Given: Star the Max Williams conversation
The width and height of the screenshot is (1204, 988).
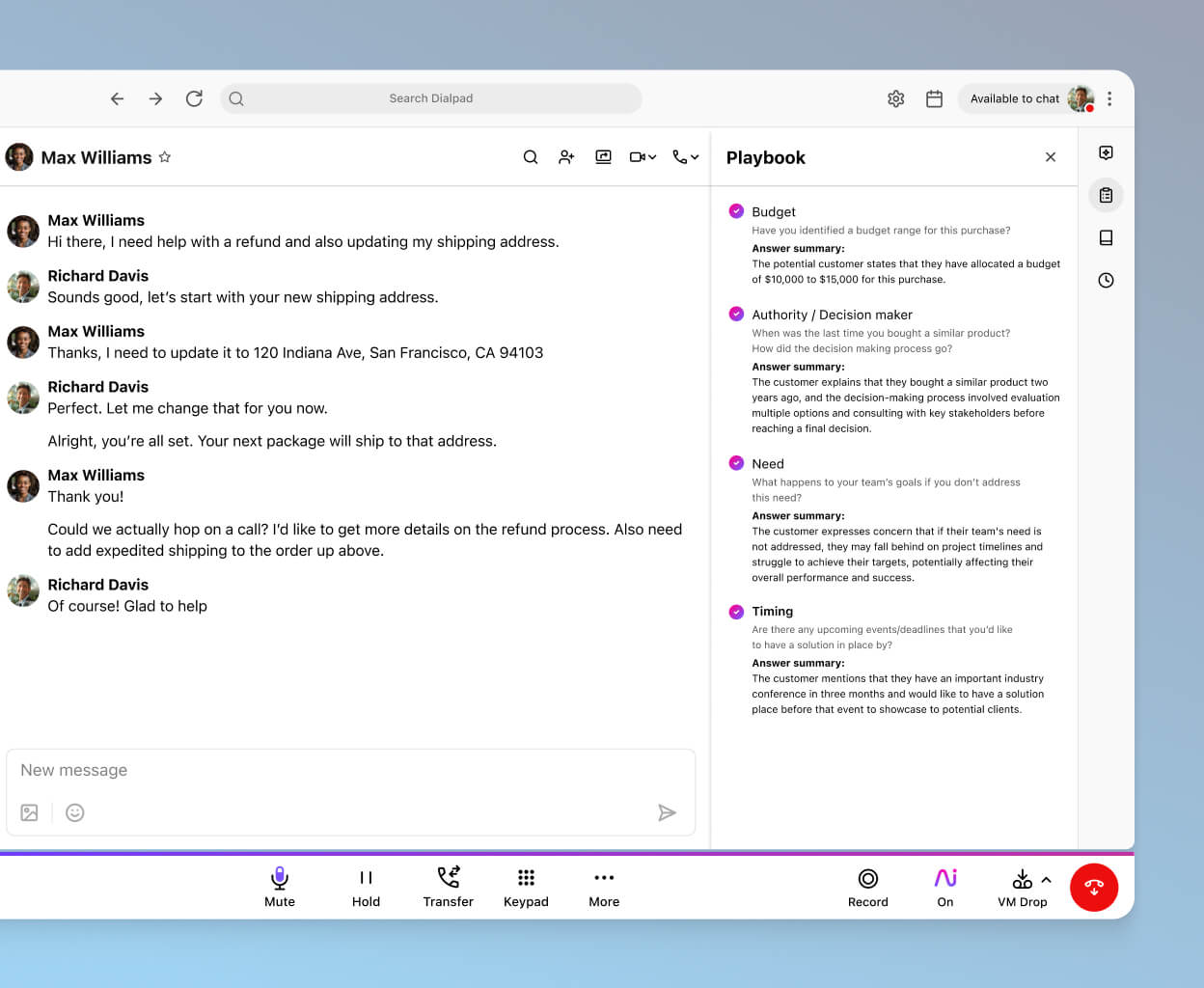Looking at the screenshot, I should coord(165,156).
